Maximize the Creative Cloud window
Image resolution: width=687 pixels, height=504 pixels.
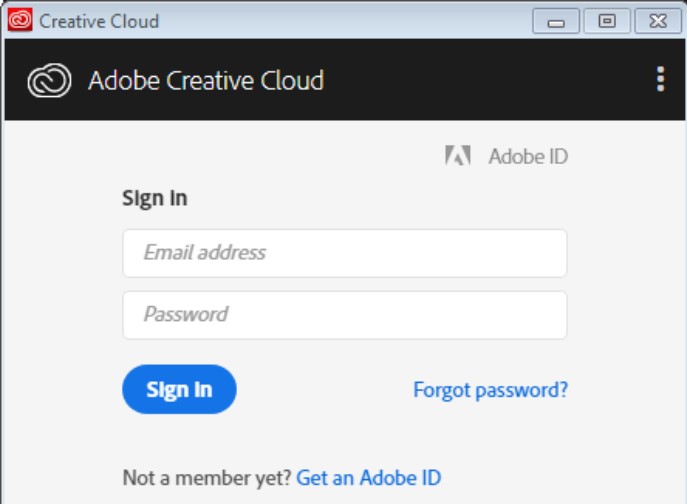(607, 20)
